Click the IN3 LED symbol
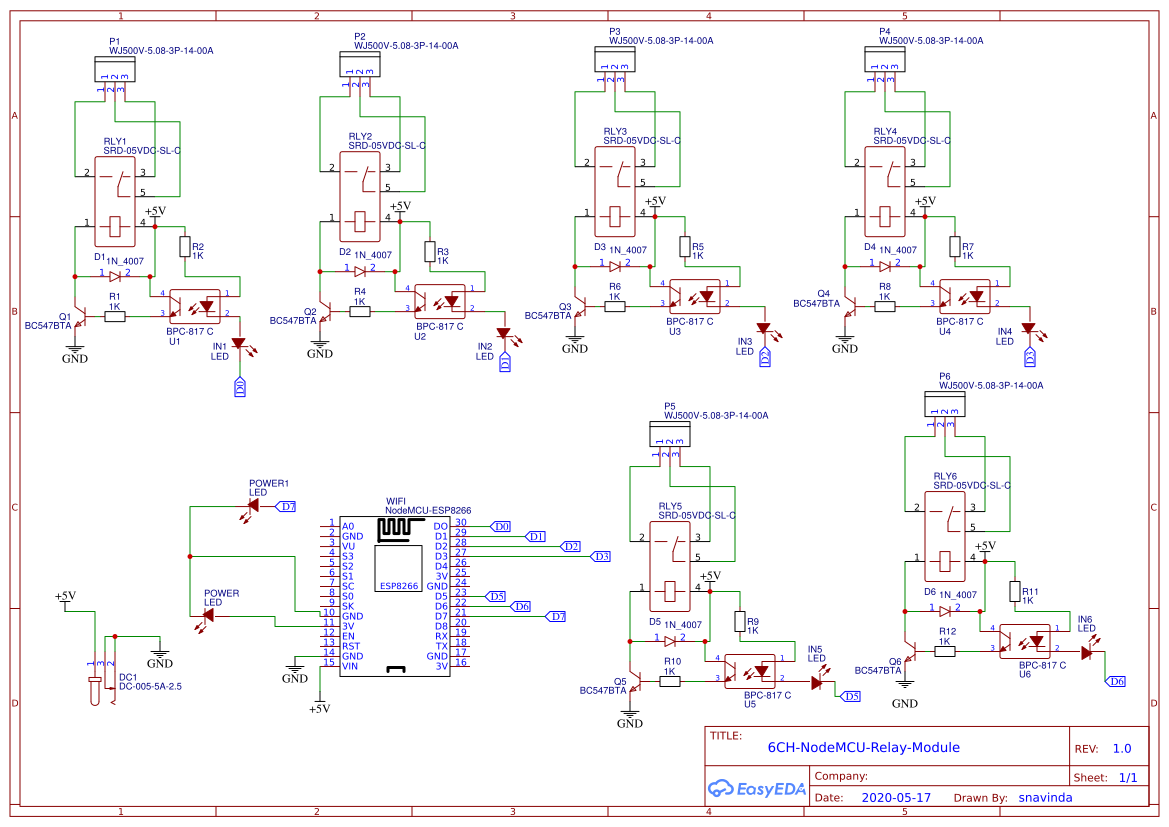This screenshot has width=1169, height=827. pyautogui.click(x=765, y=328)
